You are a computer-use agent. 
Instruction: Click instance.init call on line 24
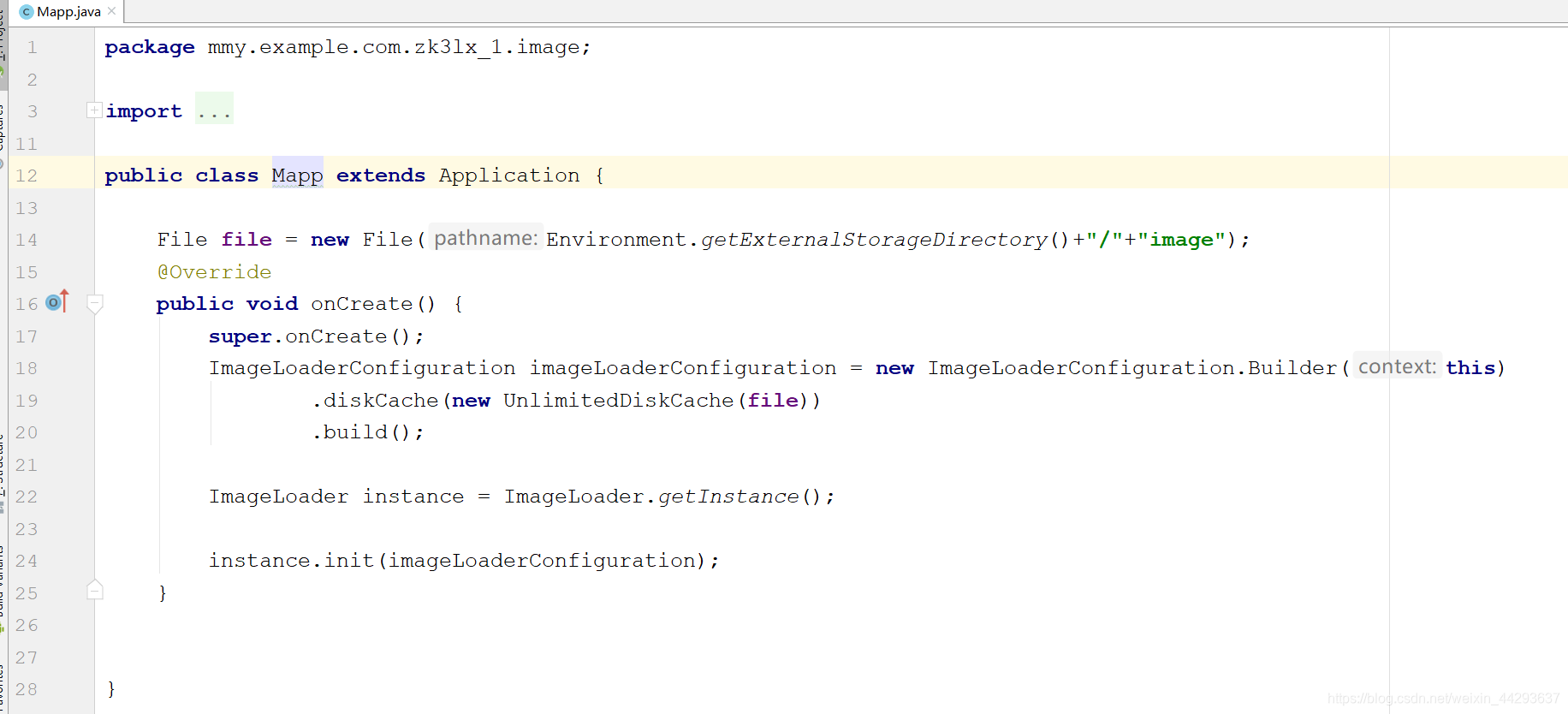(x=463, y=561)
